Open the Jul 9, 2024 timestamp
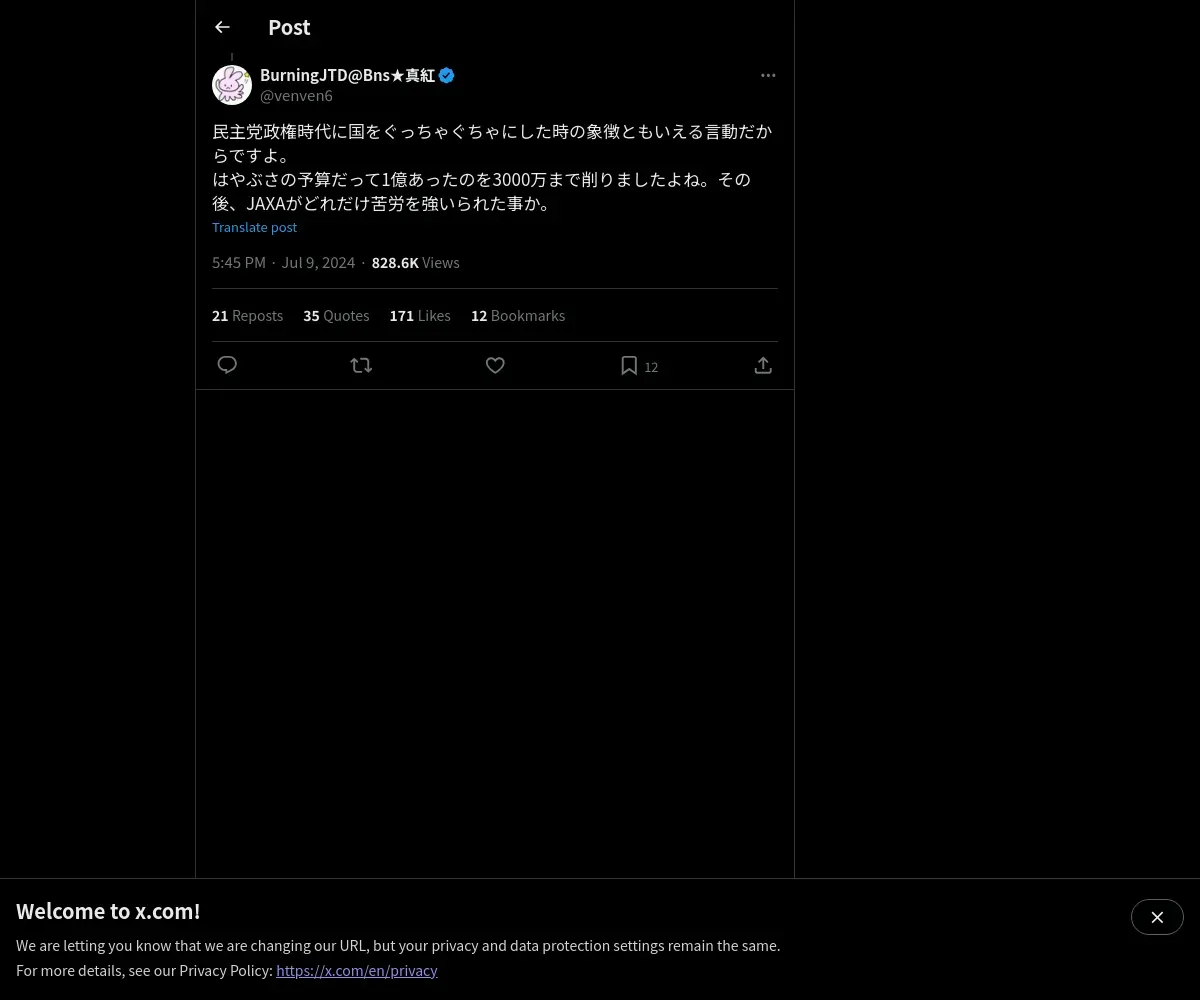This screenshot has height=1000, width=1200. pos(318,262)
